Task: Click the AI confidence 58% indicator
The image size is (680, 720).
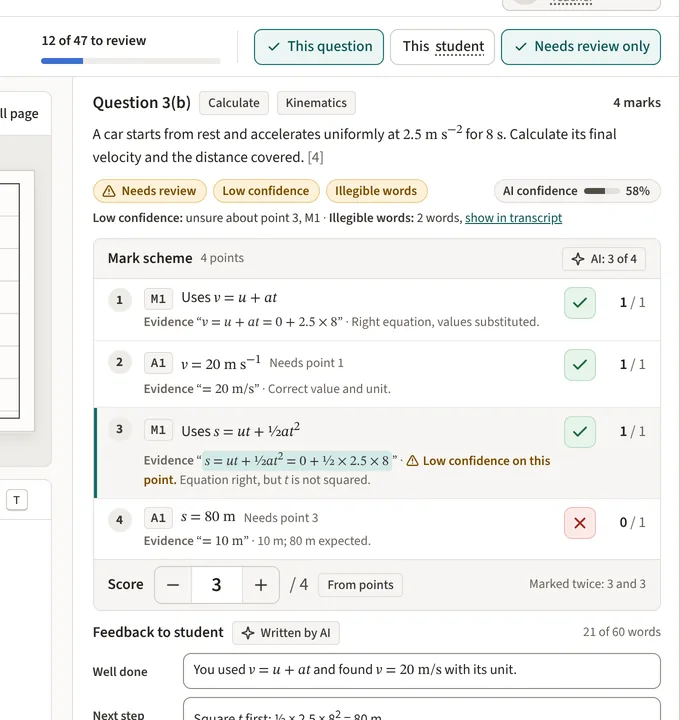Action: [577, 191]
